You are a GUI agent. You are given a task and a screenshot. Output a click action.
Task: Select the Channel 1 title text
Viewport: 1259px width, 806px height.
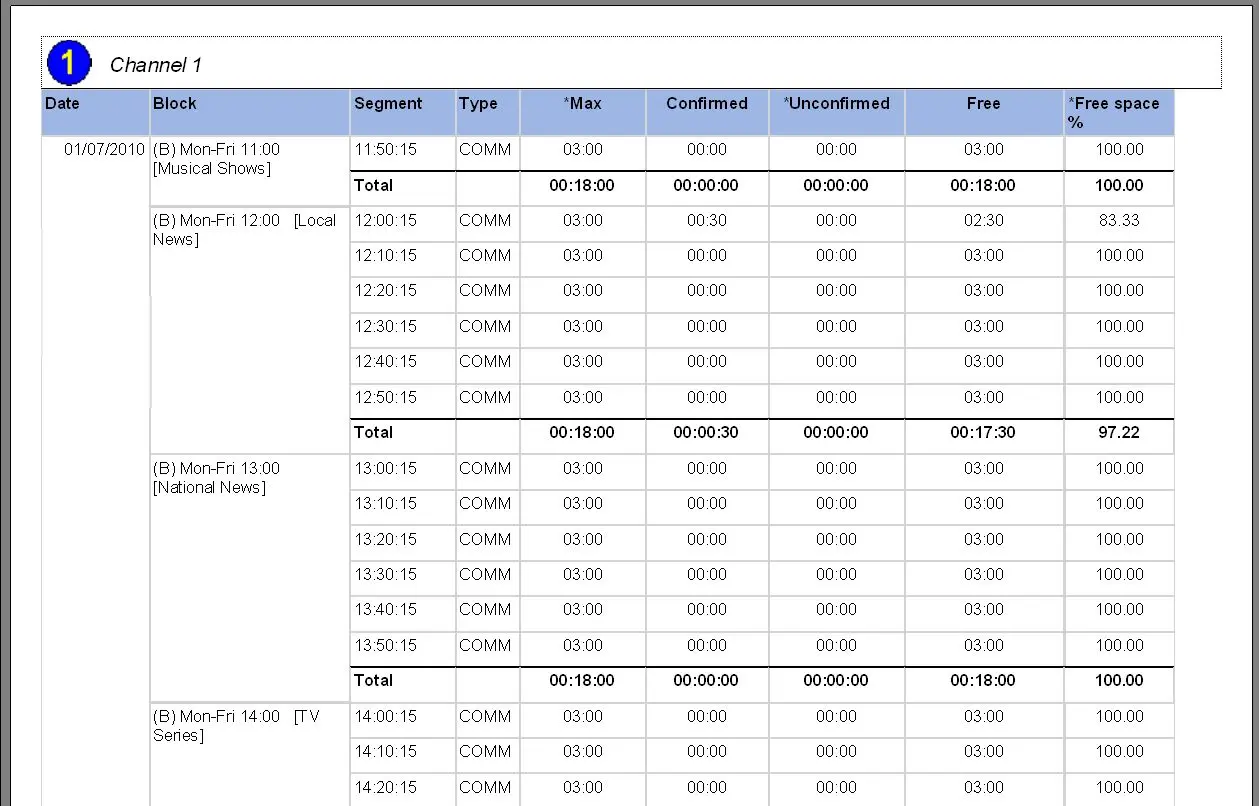(155, 65)
